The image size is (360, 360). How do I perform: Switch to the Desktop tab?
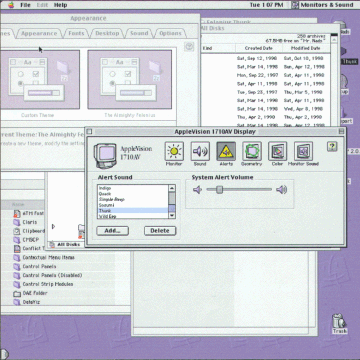(x=107, y=33)
